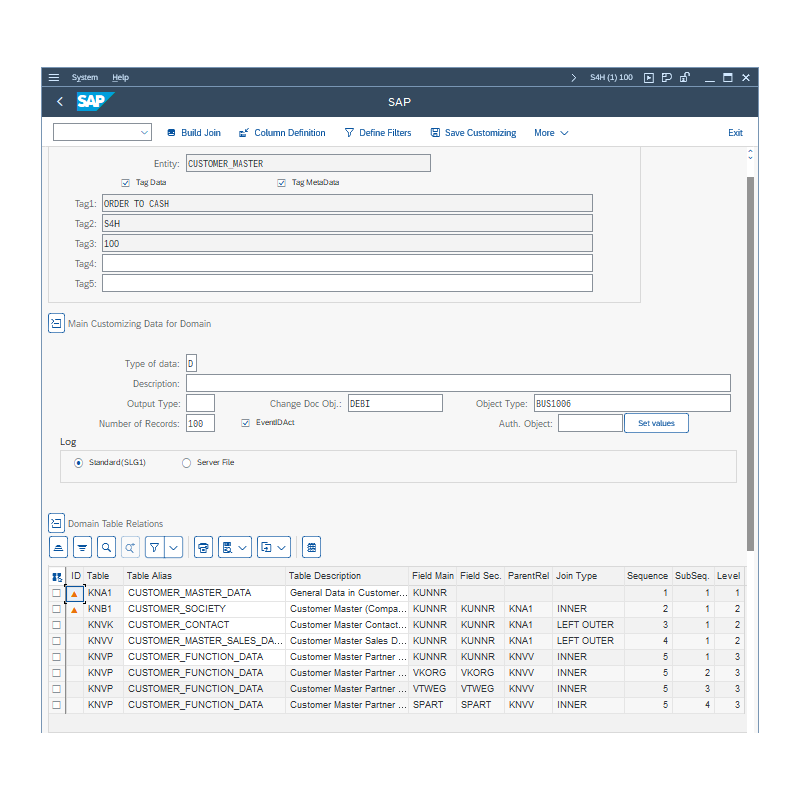Click the Table Description column header
Image resolution: width=800 pixels, height=800 pixels.
pos(347,576)
